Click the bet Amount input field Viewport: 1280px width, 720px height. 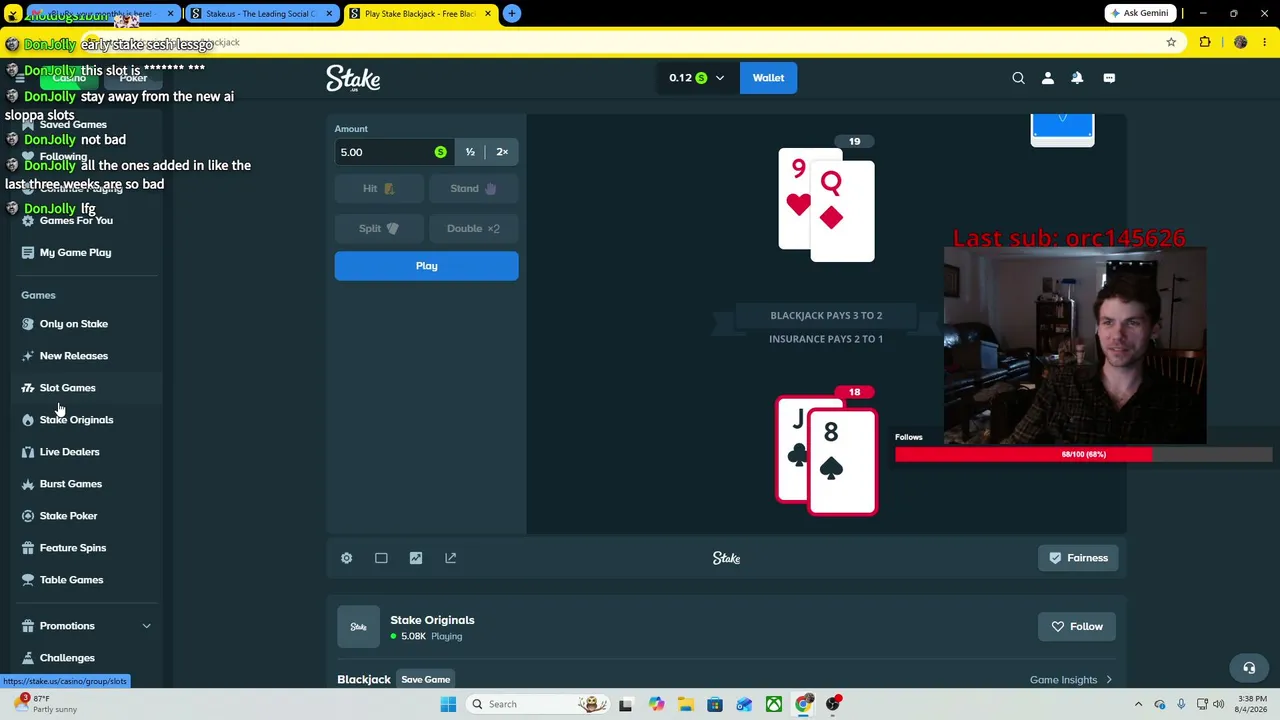pos(392,152)
